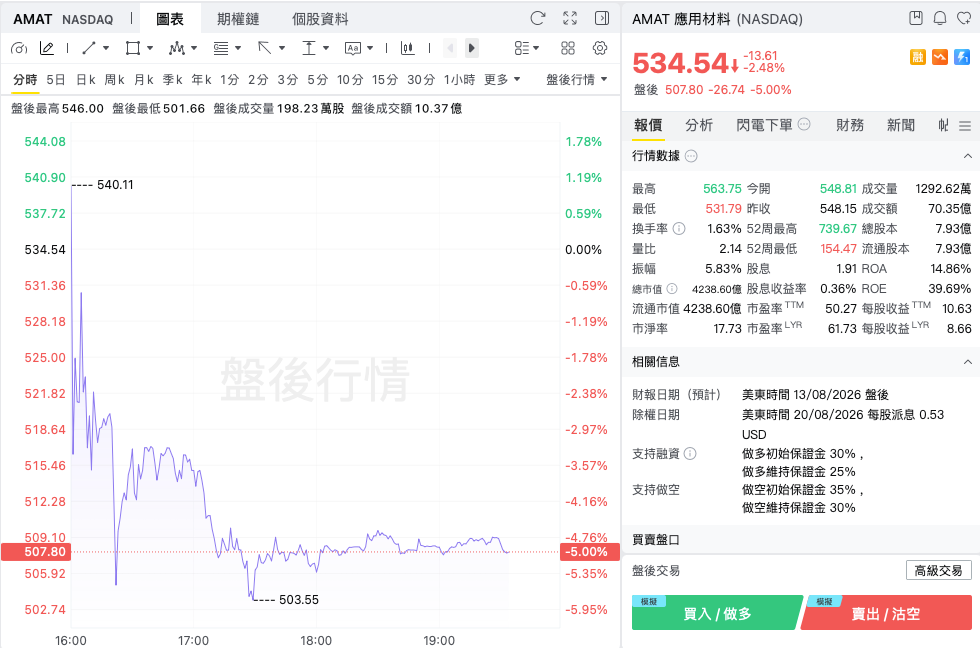980x648 pixels.
Task: Click the note bookmark icon next to AMAT
Action: (916, 18)
